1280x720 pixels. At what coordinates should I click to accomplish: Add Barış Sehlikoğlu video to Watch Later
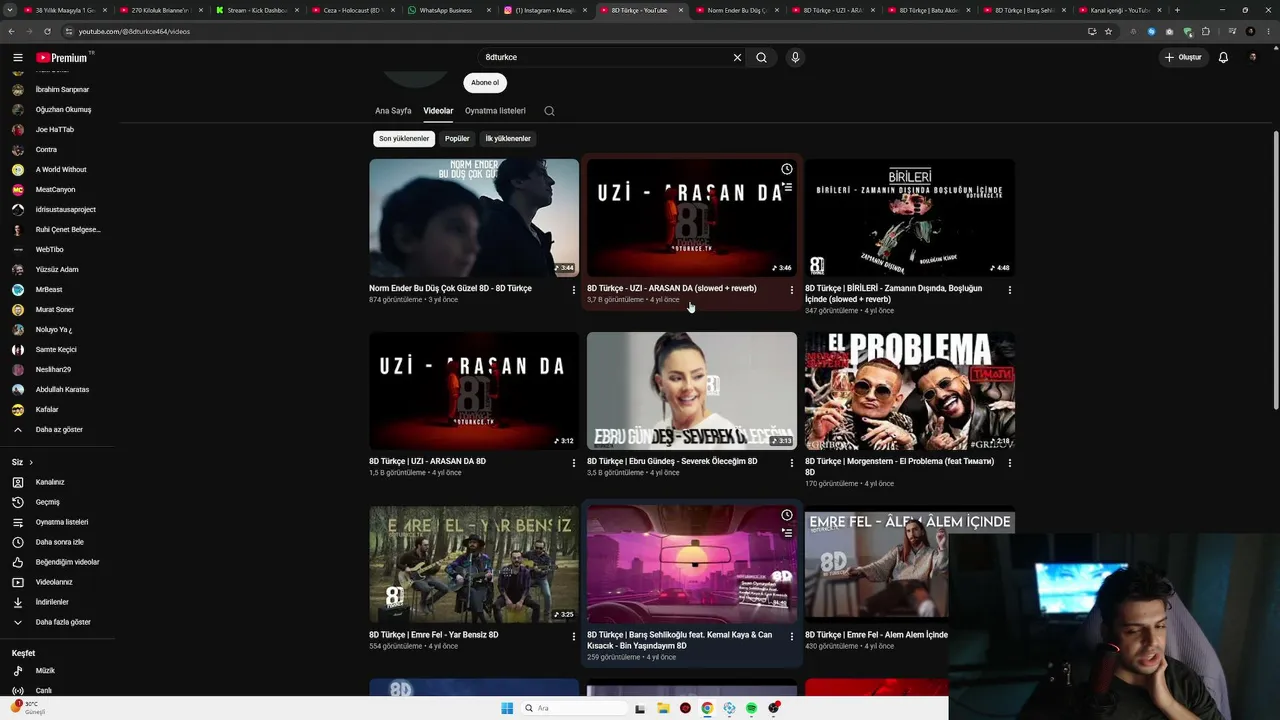pyautogui.click(x=787, y=515)
